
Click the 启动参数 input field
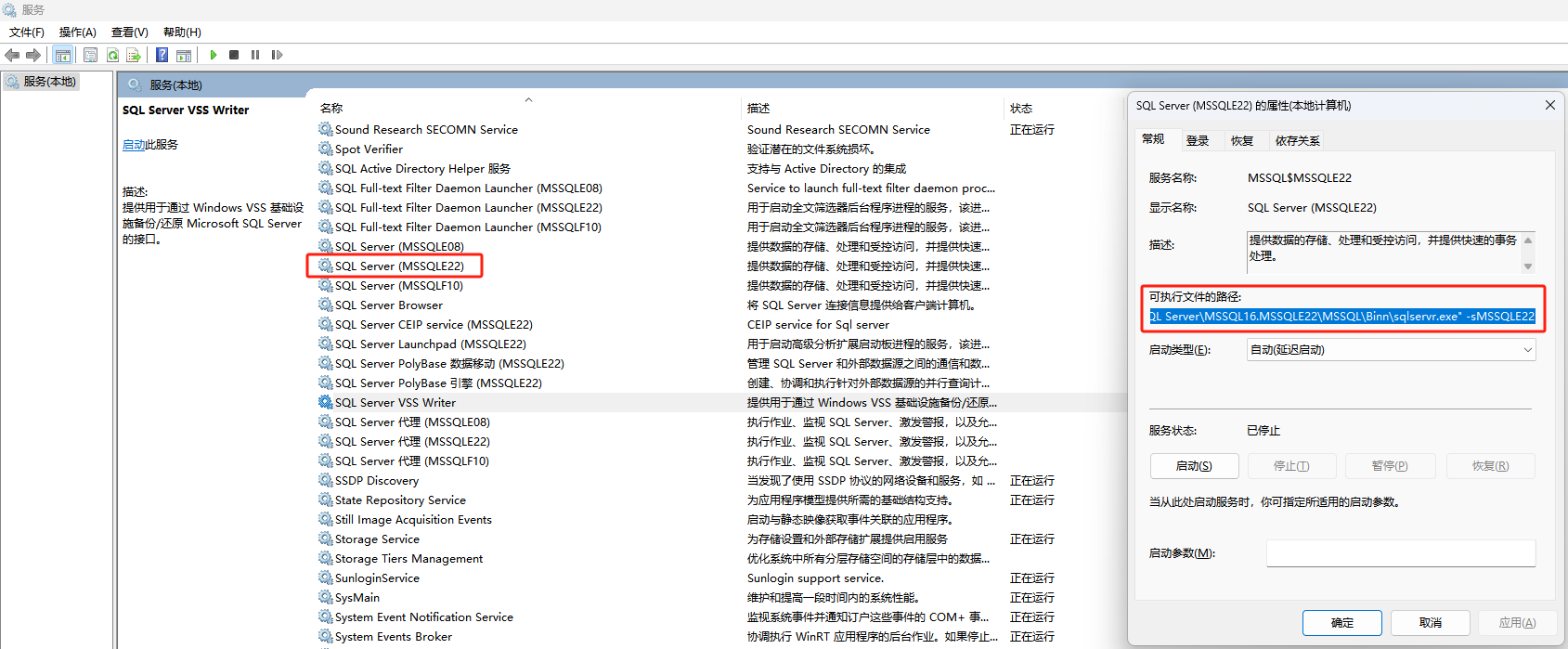point(1400,553)
